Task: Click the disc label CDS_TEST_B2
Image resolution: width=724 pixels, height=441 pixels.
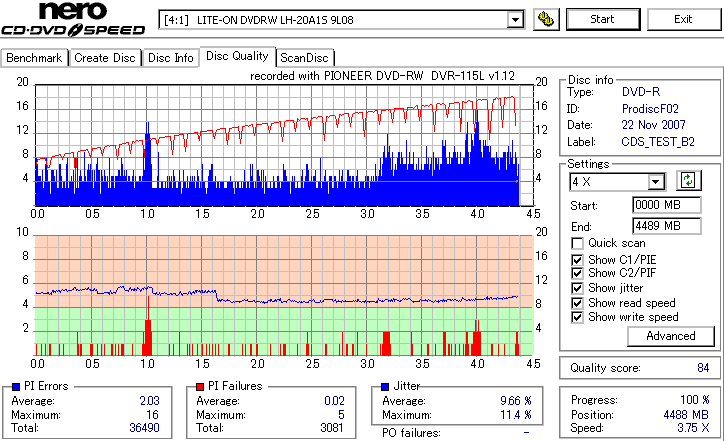Action: tap(658, 142)
